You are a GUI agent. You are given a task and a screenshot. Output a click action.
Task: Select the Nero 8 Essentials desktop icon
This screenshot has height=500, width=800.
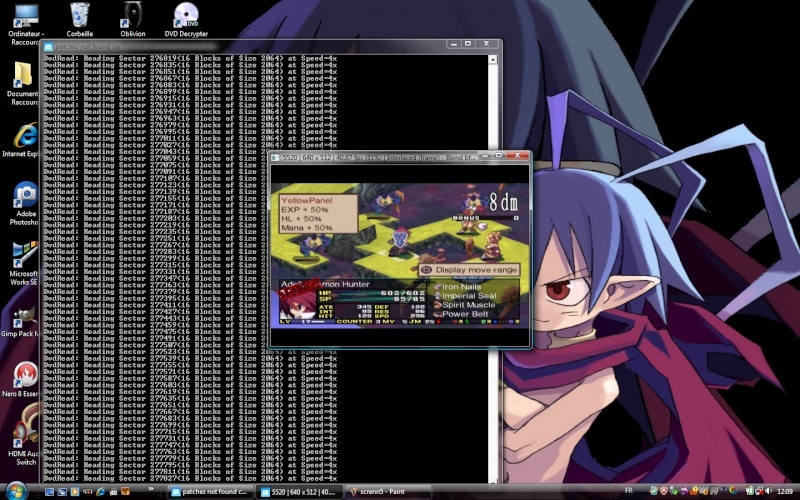(x=22, y=380)
